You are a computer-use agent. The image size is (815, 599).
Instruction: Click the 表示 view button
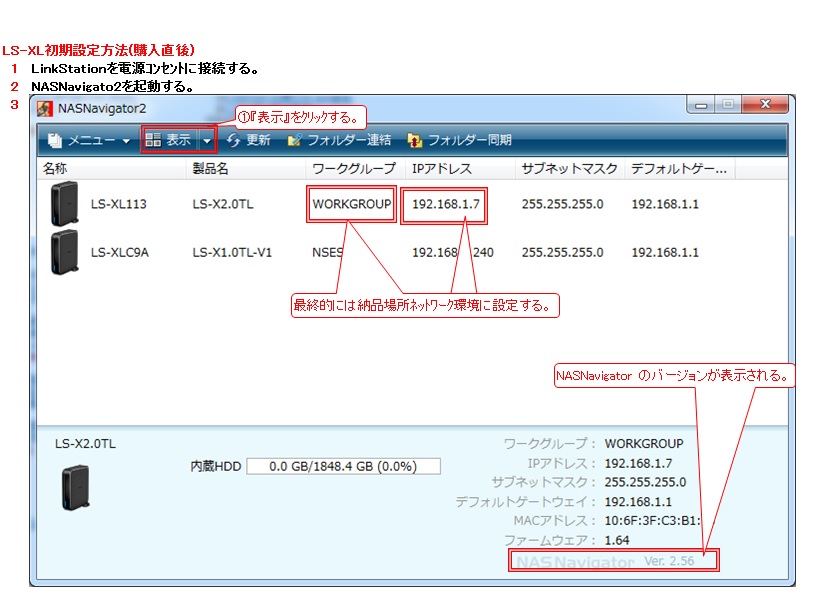pyautogui.click(x=168, y=140)
